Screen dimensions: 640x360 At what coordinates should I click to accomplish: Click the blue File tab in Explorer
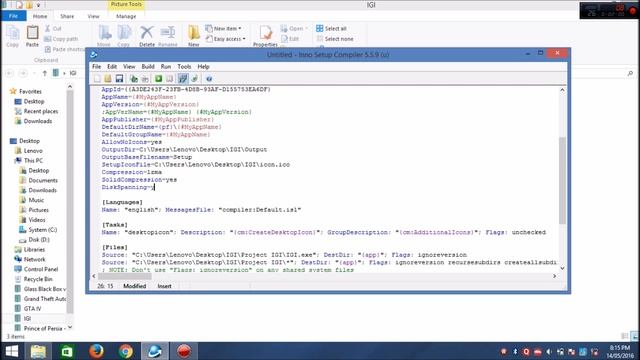pyautogui.click(x=13, y=16)
